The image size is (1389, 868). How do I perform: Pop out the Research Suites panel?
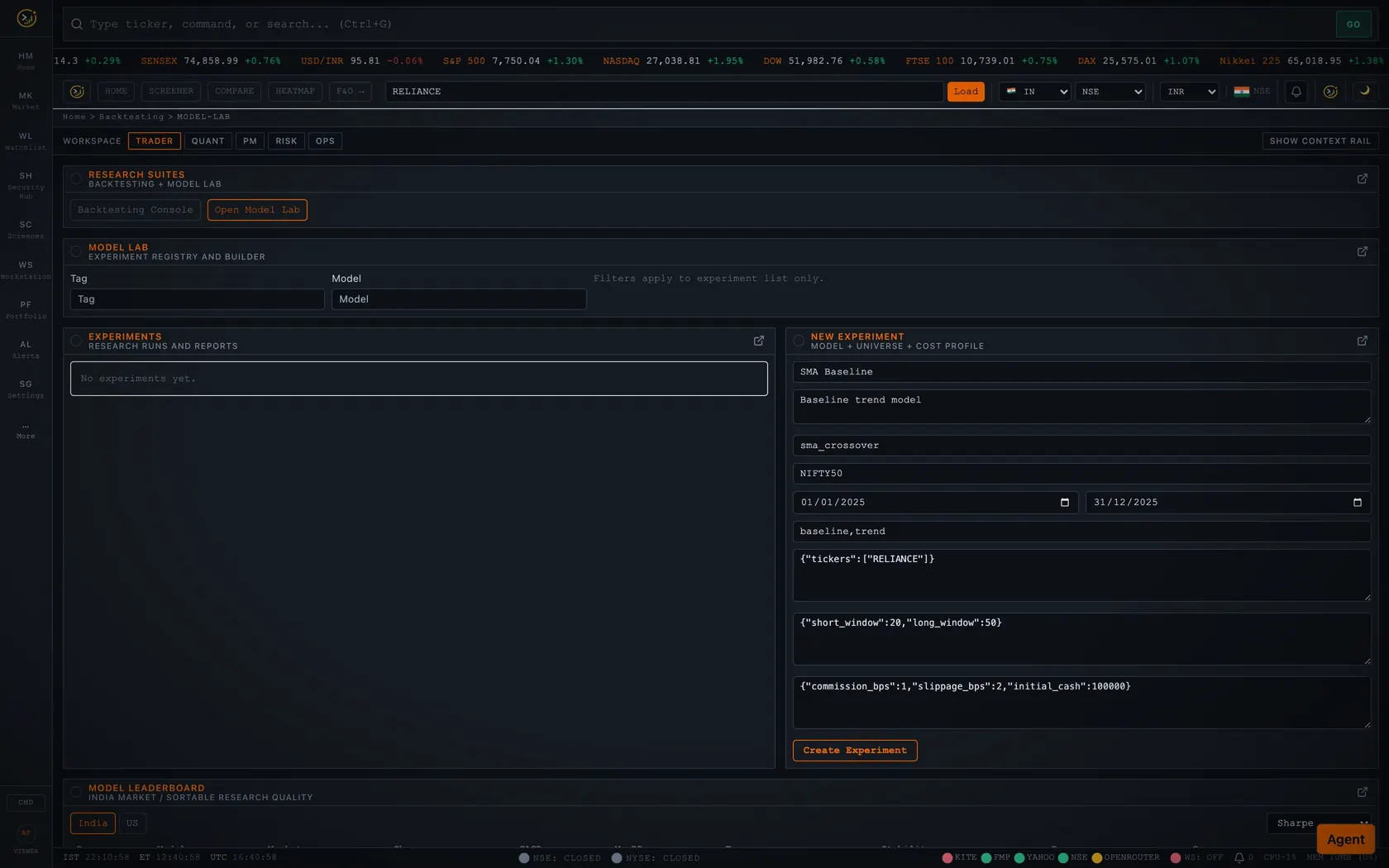pos(1363,179)
